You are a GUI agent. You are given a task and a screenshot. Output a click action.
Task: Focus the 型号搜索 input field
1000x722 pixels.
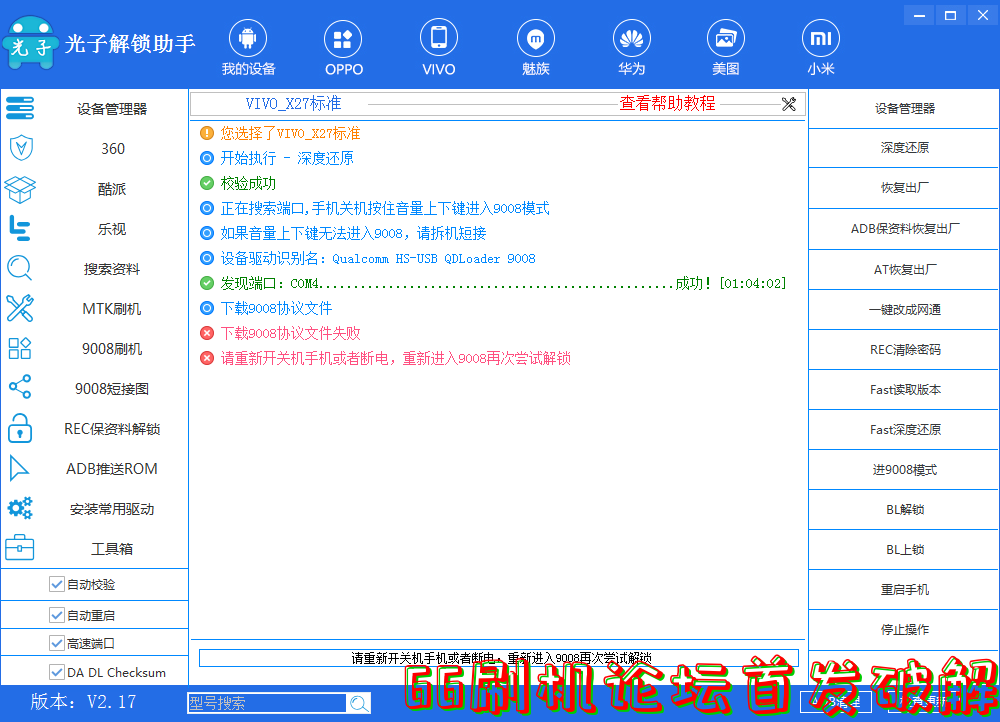pyautogui.click(x=267, y=704)
